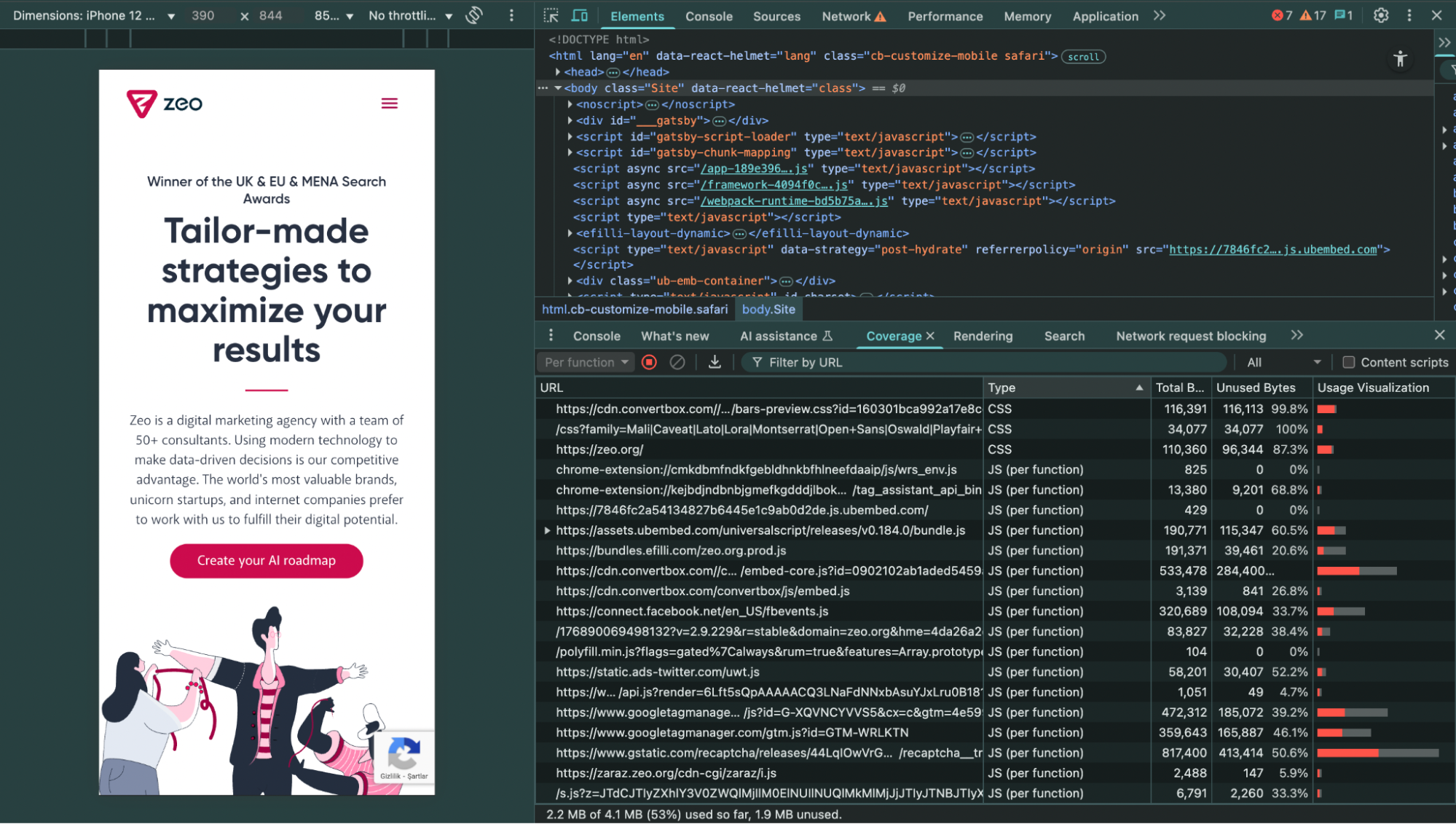Clear the coverage results icon
This screenshot has width=1456, height=824.
coord(677,362)
